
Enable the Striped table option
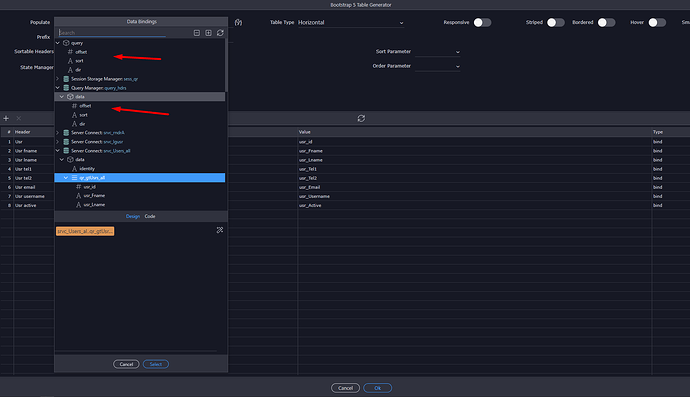pos(556,22)
